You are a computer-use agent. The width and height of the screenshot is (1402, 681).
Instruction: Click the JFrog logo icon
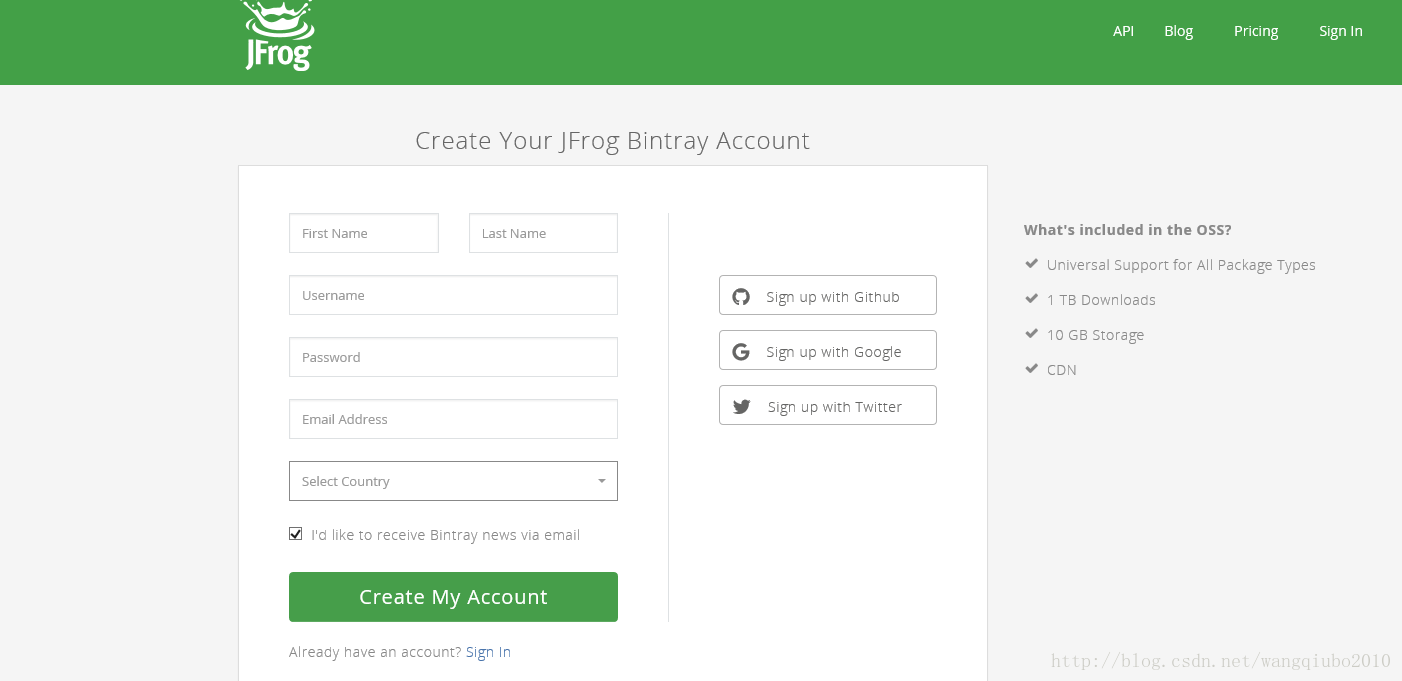pyautogui.click(x=279, y=36)
